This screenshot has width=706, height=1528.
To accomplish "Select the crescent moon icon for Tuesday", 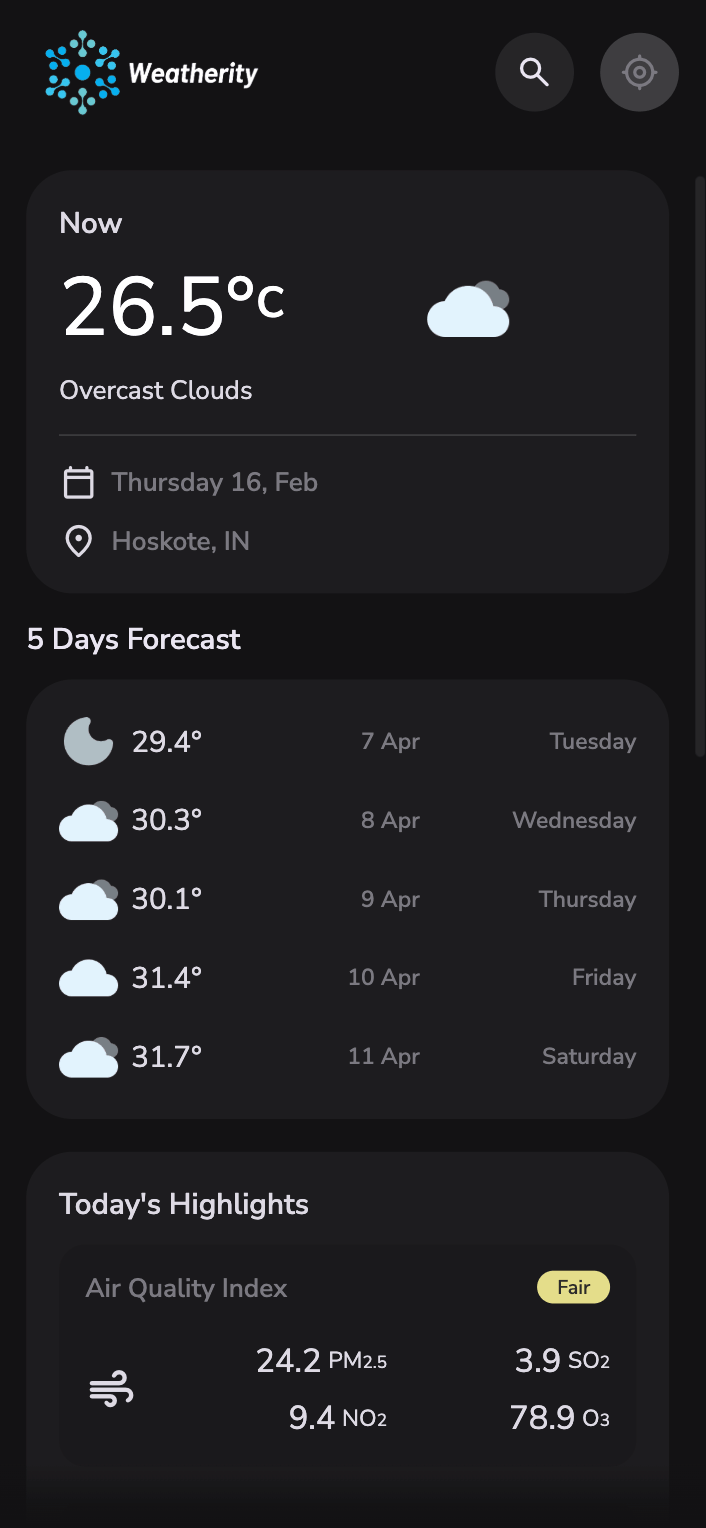I will (88, 741).
